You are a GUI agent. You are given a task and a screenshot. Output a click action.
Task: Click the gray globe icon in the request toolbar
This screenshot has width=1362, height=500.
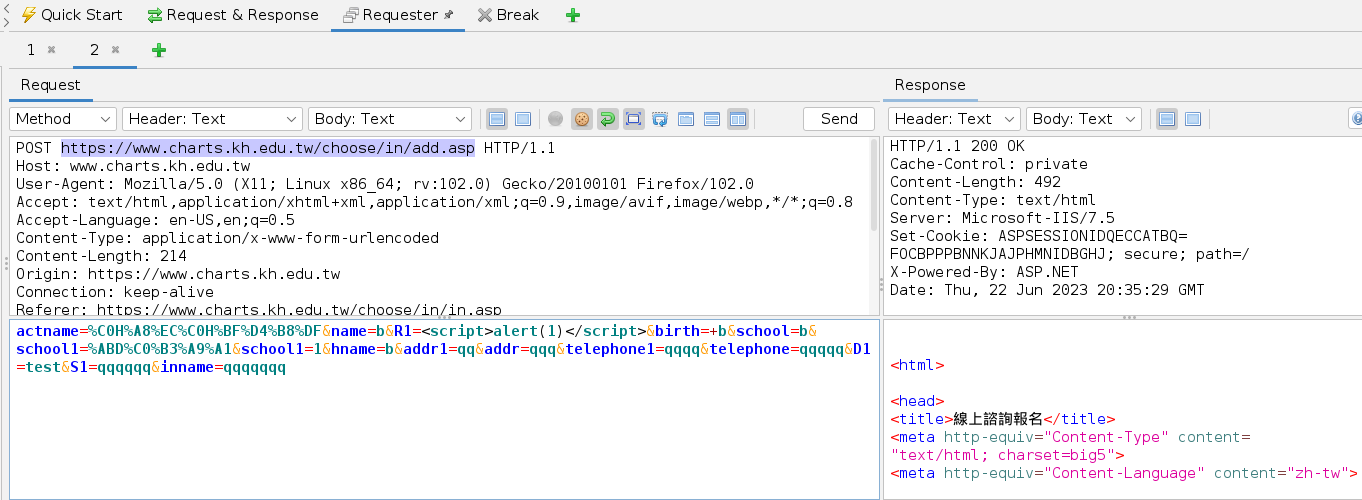[556, 119]
